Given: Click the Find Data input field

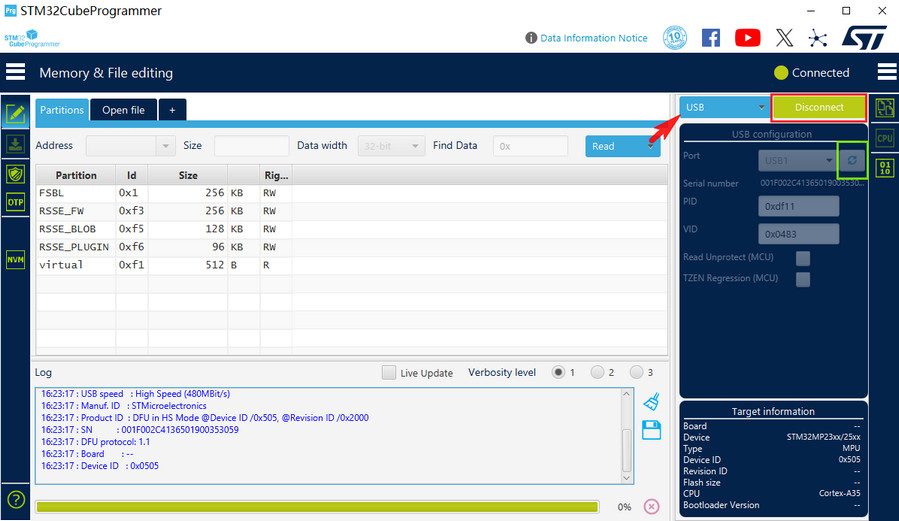Looking at the screenshot, I should [530, 146].
